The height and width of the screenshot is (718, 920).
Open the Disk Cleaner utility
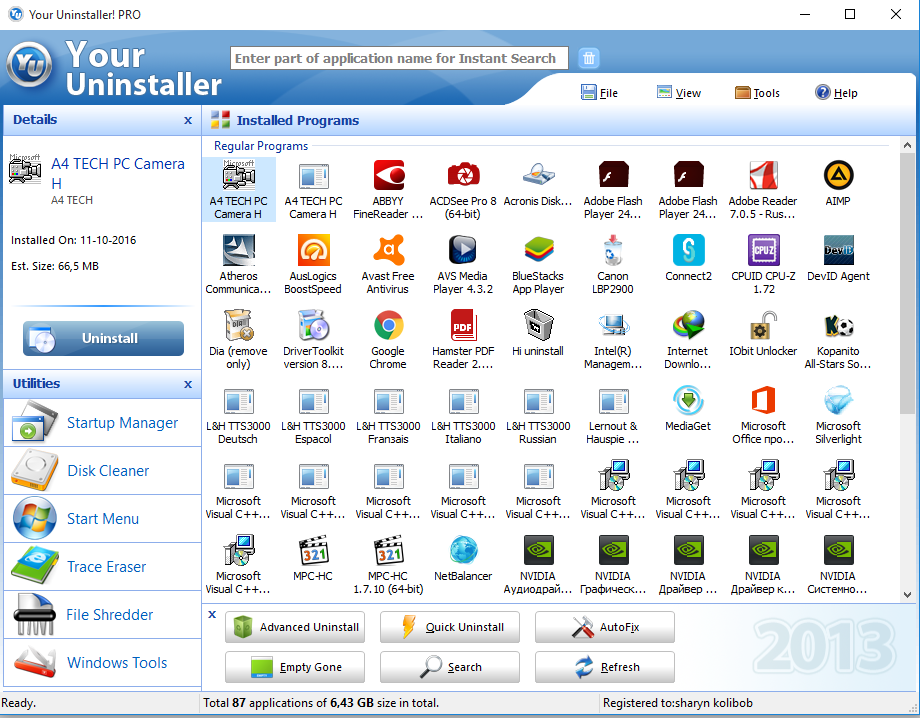[x=102, y=470]
